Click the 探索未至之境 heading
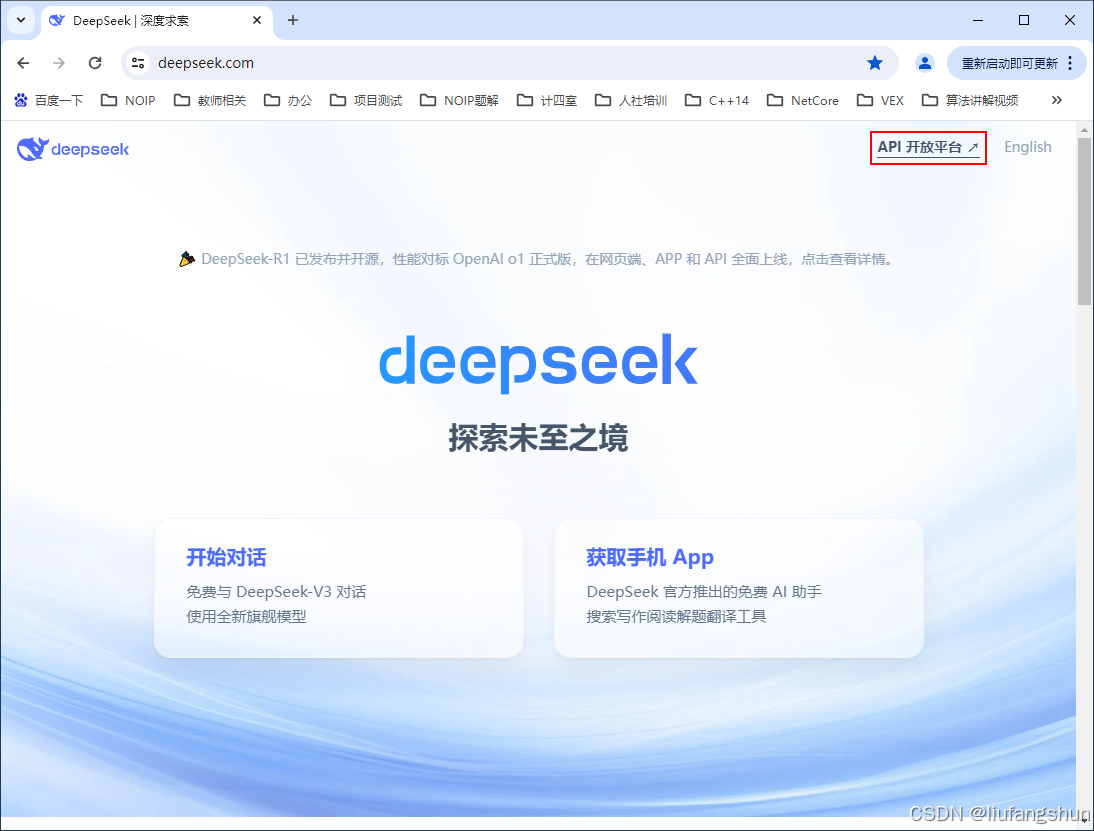Screen dimensions: 1094x831 (538, 438)
